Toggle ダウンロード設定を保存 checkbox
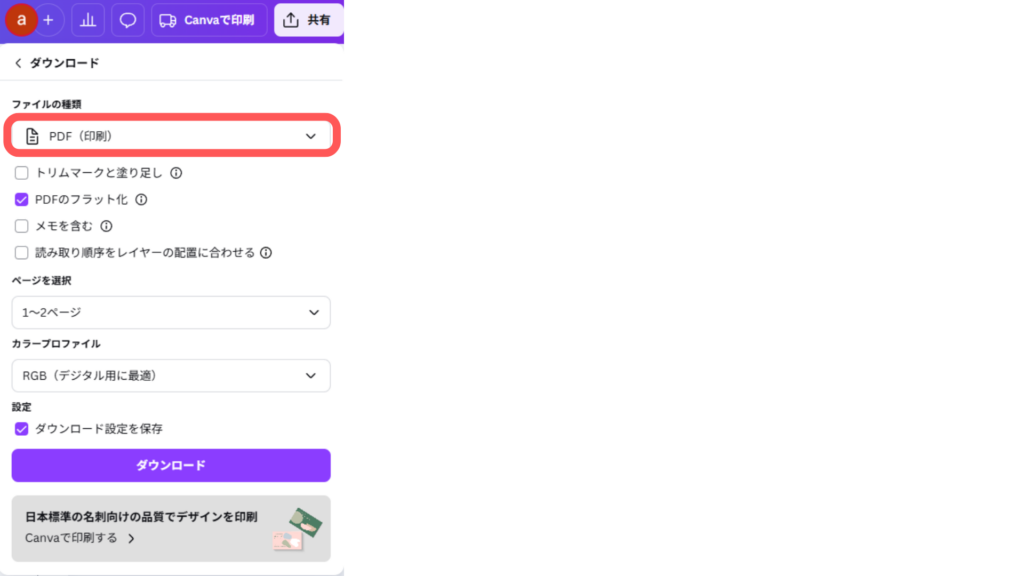1024x576 pixels. 22,429
